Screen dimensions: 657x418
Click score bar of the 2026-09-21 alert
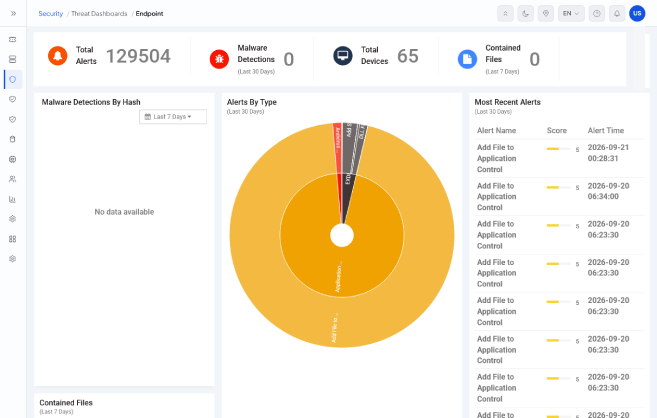[559, 149]
